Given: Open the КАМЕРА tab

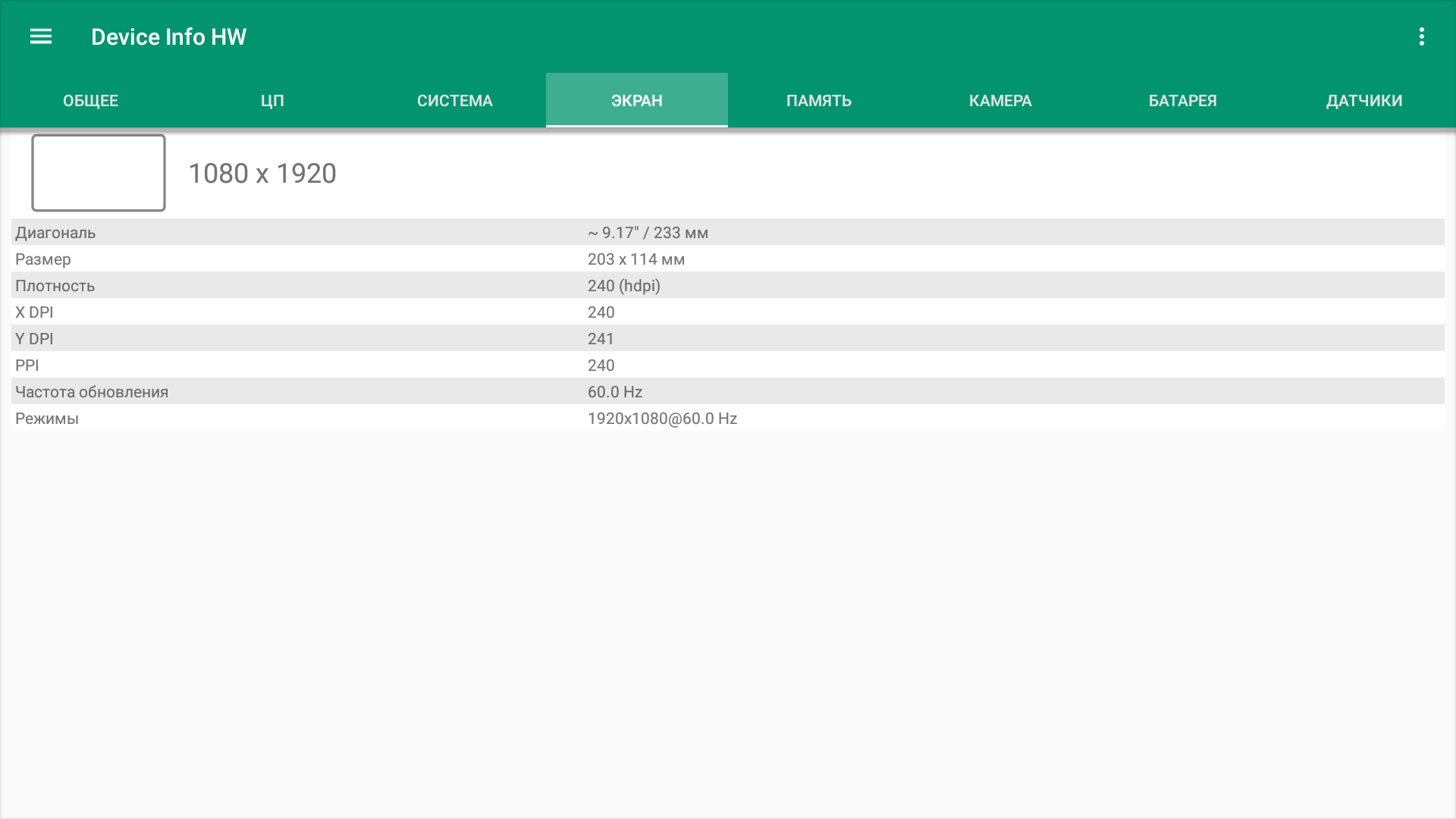Looking at the screenshot, I should point(1000,101).
